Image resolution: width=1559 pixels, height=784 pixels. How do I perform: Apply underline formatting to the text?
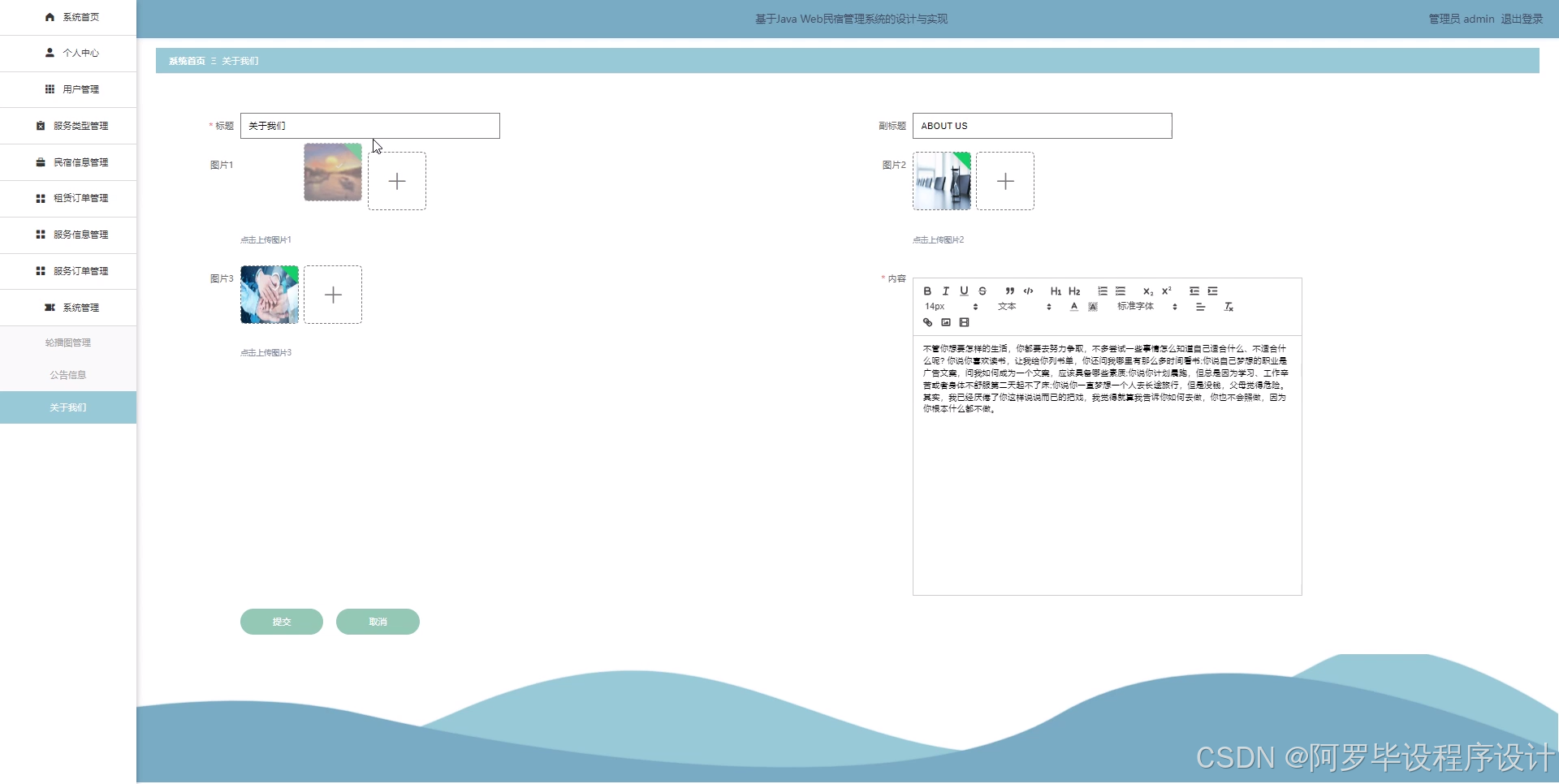click(965, 291)
